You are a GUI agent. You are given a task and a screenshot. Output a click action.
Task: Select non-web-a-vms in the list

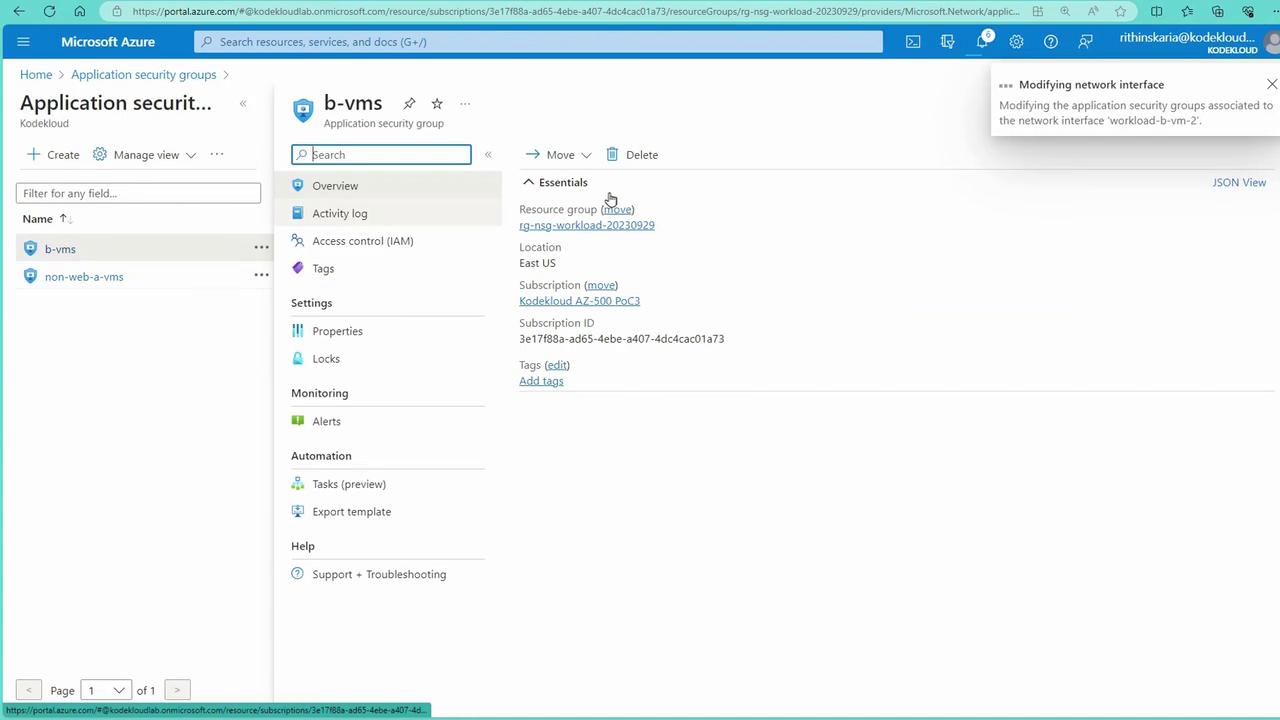[x=84, y=277]
